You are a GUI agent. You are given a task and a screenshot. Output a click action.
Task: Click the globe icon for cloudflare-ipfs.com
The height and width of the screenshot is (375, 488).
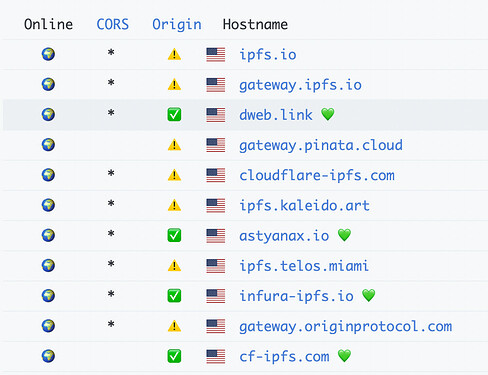pos(48,175)
